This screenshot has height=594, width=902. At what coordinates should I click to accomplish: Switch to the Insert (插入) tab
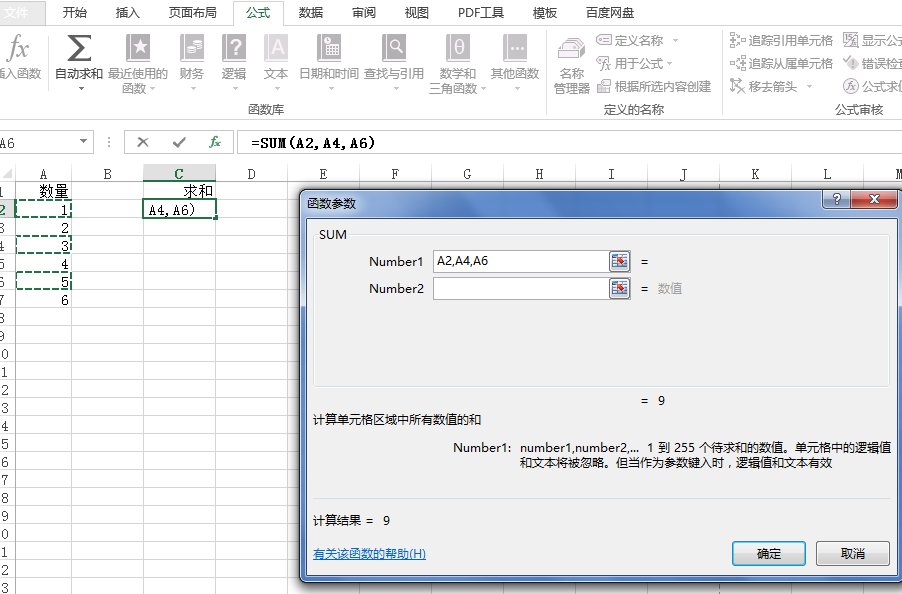coord(128,13)
